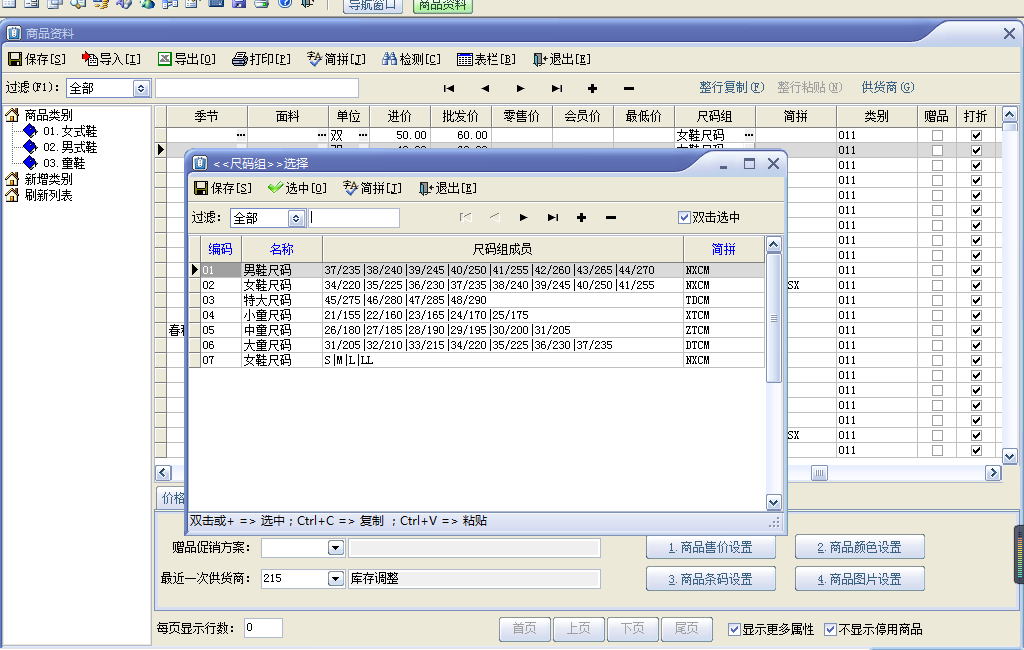Delete record with main minus icon
Screen dimensions: 1024x650
[628, 88]
